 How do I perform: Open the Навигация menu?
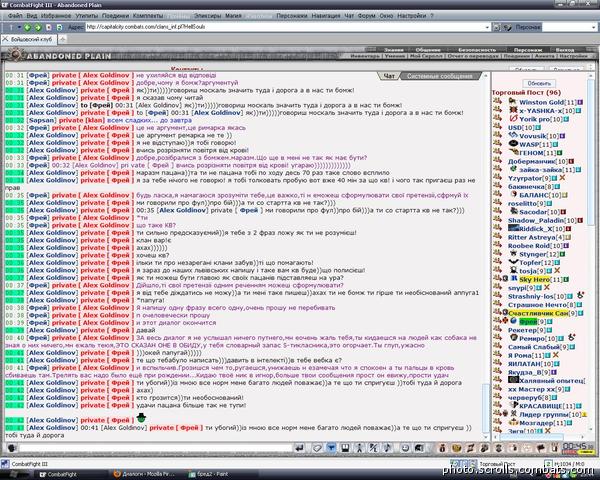point(326,16)
